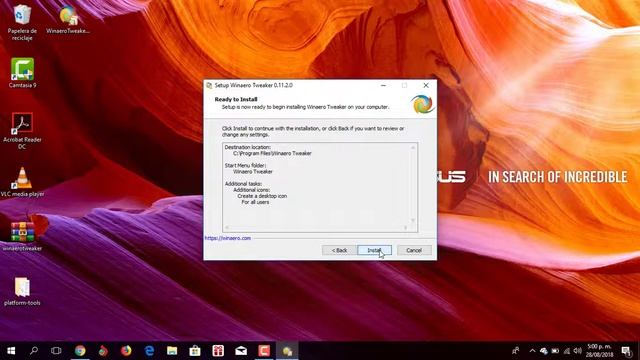
Task: Close the setup window with X
Action: click(426, 85)
